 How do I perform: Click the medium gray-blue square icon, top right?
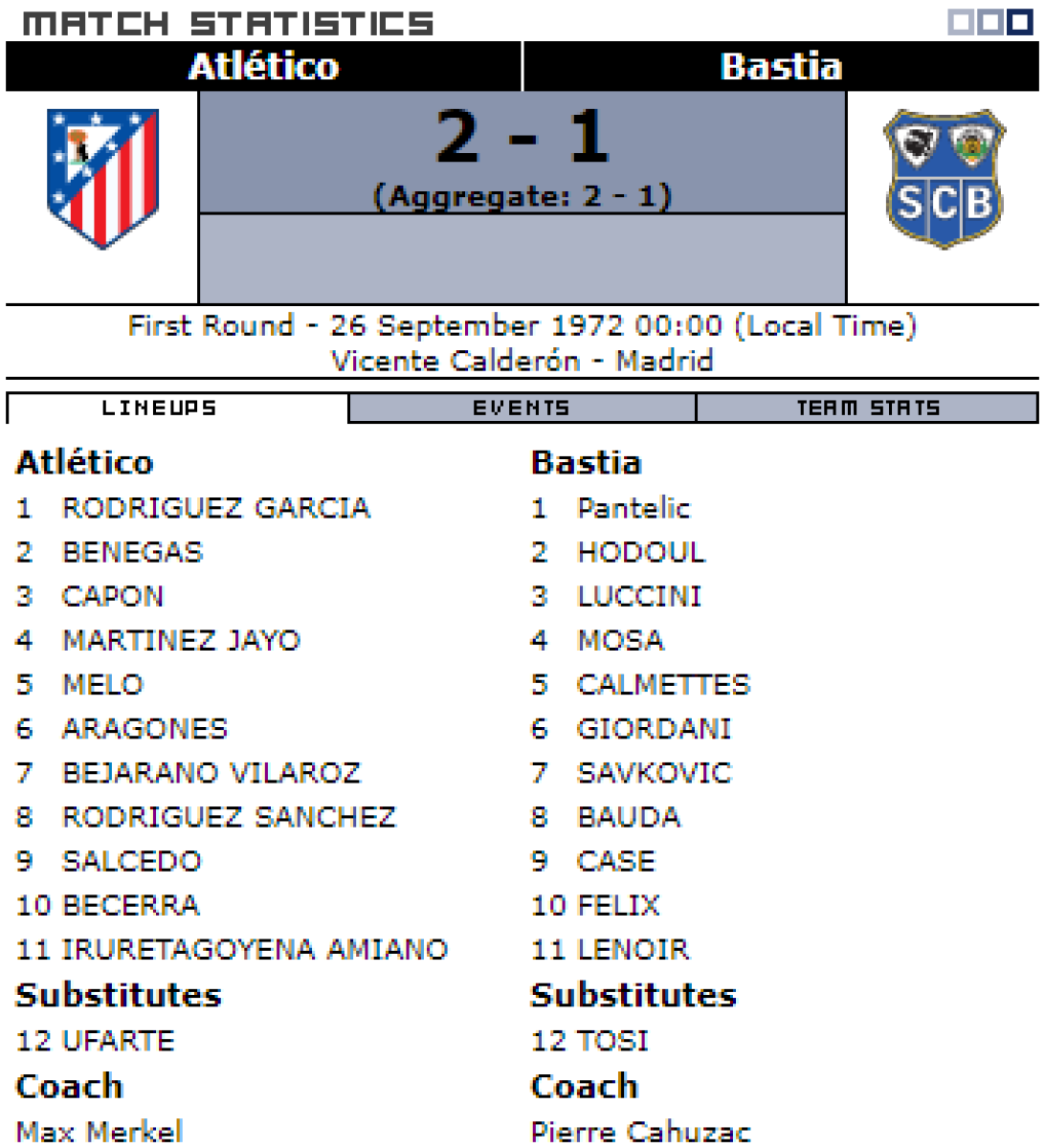[x=989, y=22]
